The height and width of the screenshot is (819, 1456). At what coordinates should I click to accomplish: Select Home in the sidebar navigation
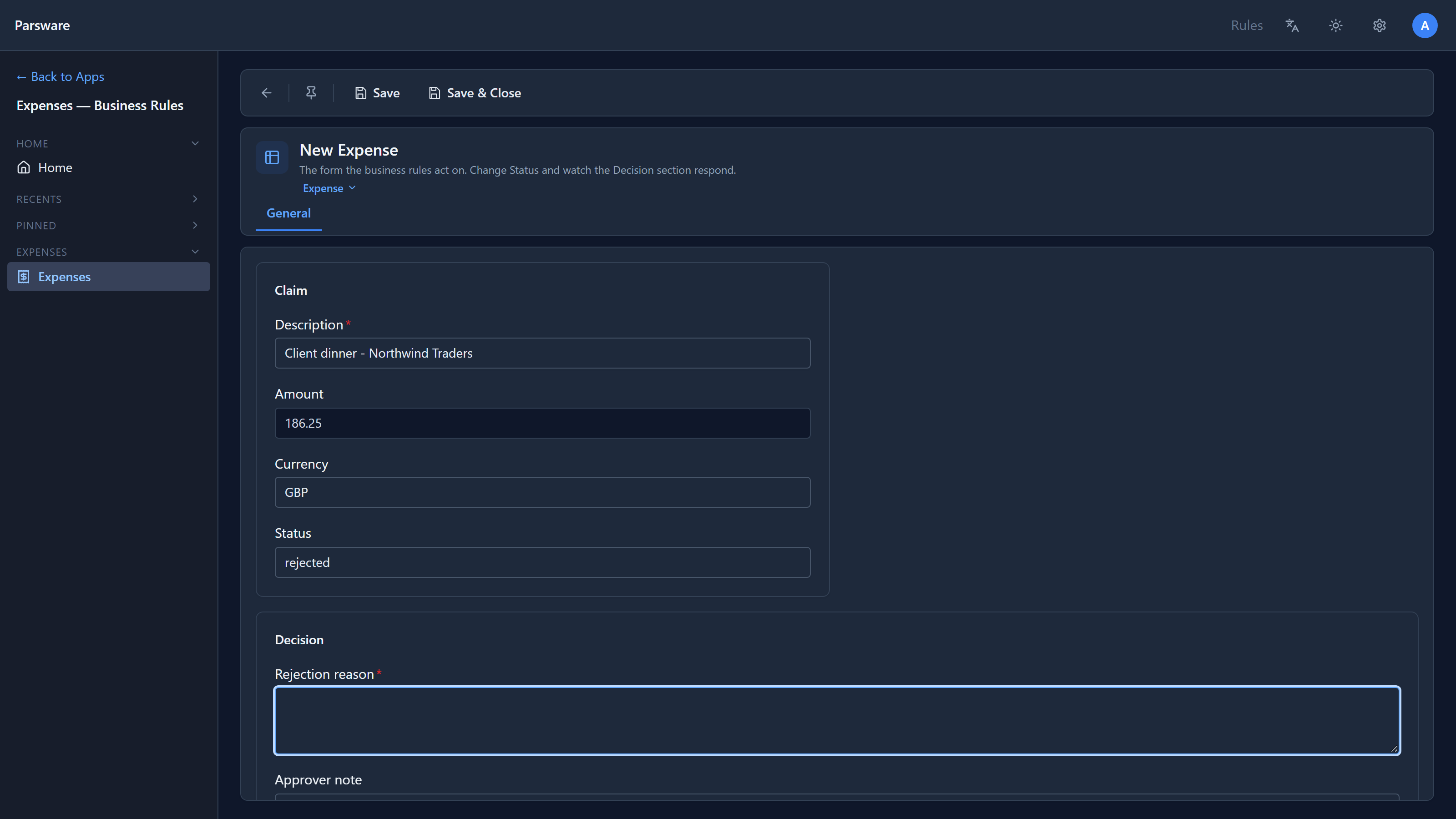pos(109,167)
